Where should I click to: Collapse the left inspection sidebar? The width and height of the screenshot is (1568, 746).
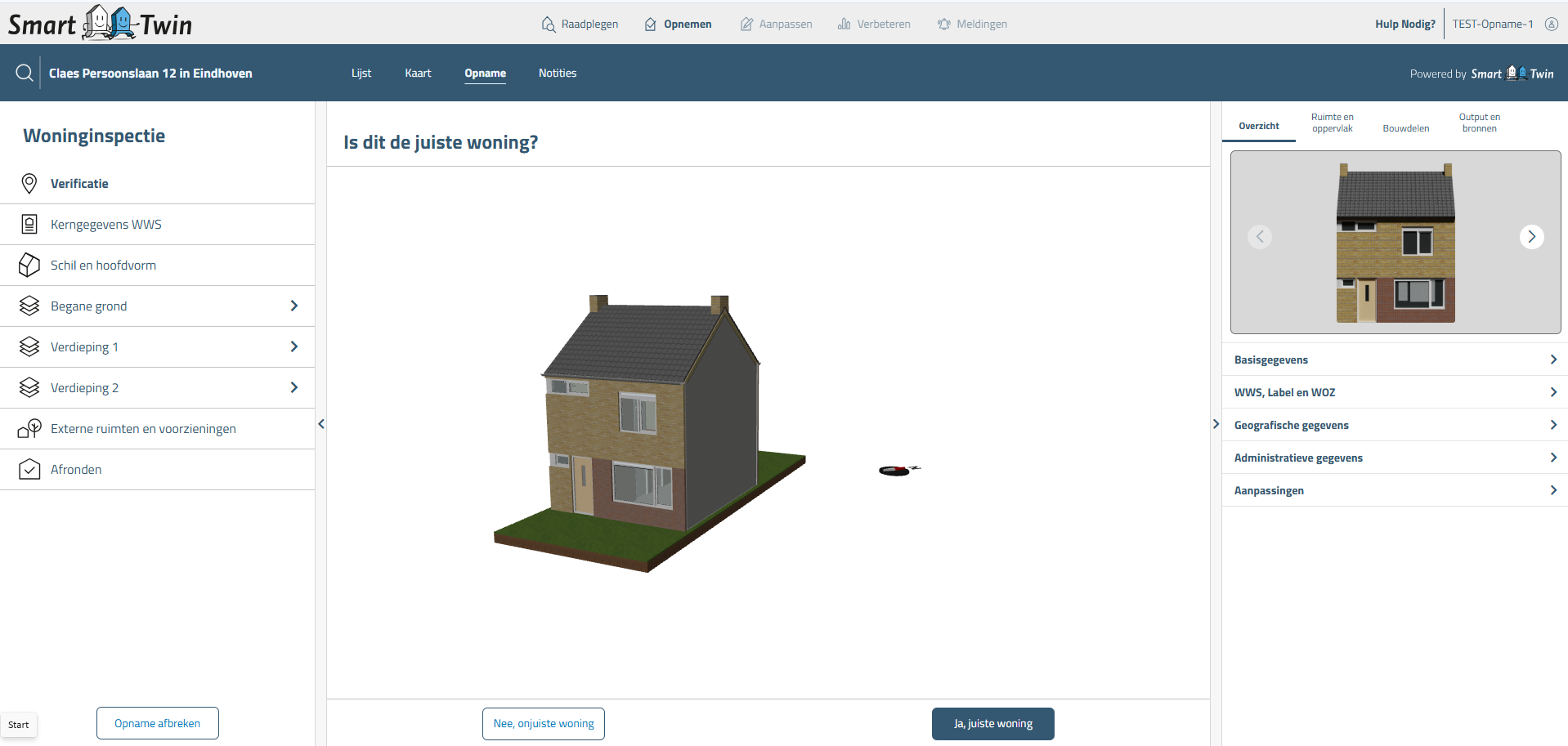coord(321,424)
